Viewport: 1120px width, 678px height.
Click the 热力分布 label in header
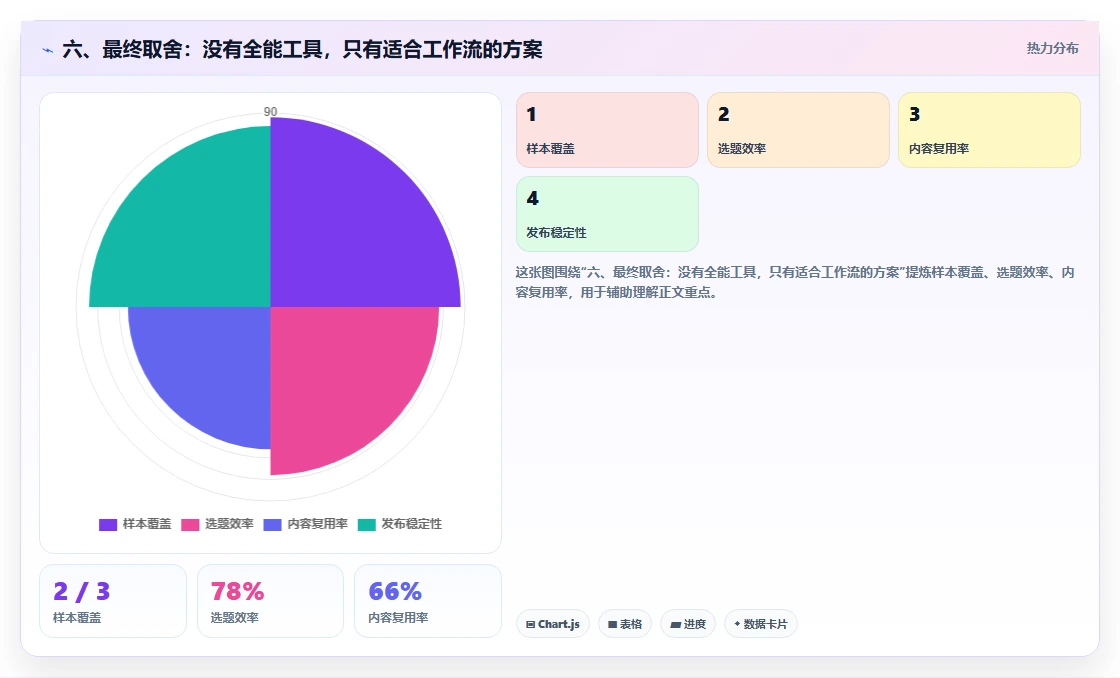coord(1053,49)
